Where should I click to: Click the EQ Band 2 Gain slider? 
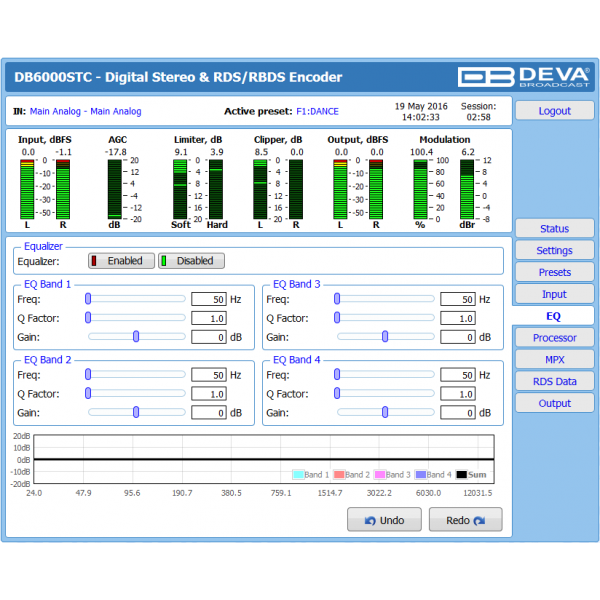click(135, 412)
